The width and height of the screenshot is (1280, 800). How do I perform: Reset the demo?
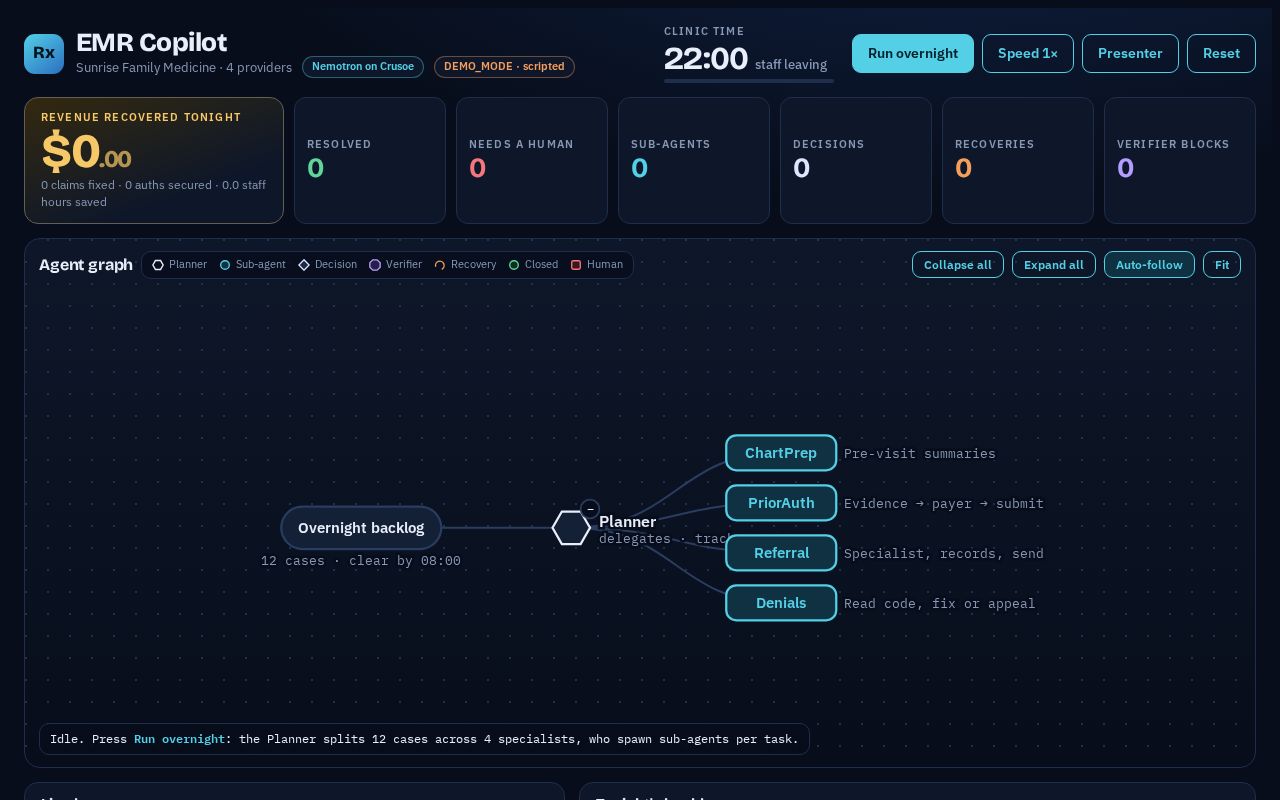pyautogui.click(x=1221, y=53)
